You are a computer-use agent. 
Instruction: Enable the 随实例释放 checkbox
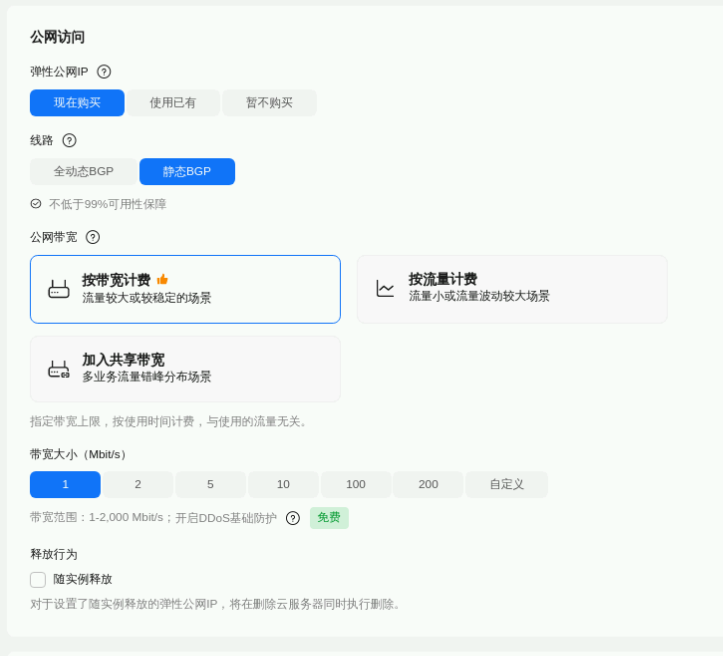38,580
